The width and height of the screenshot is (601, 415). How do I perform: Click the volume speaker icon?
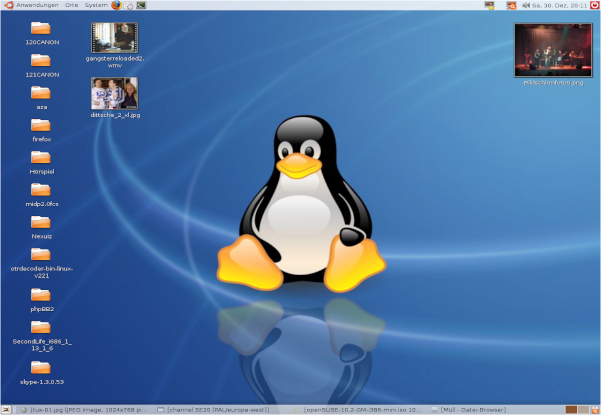(525, 5)
